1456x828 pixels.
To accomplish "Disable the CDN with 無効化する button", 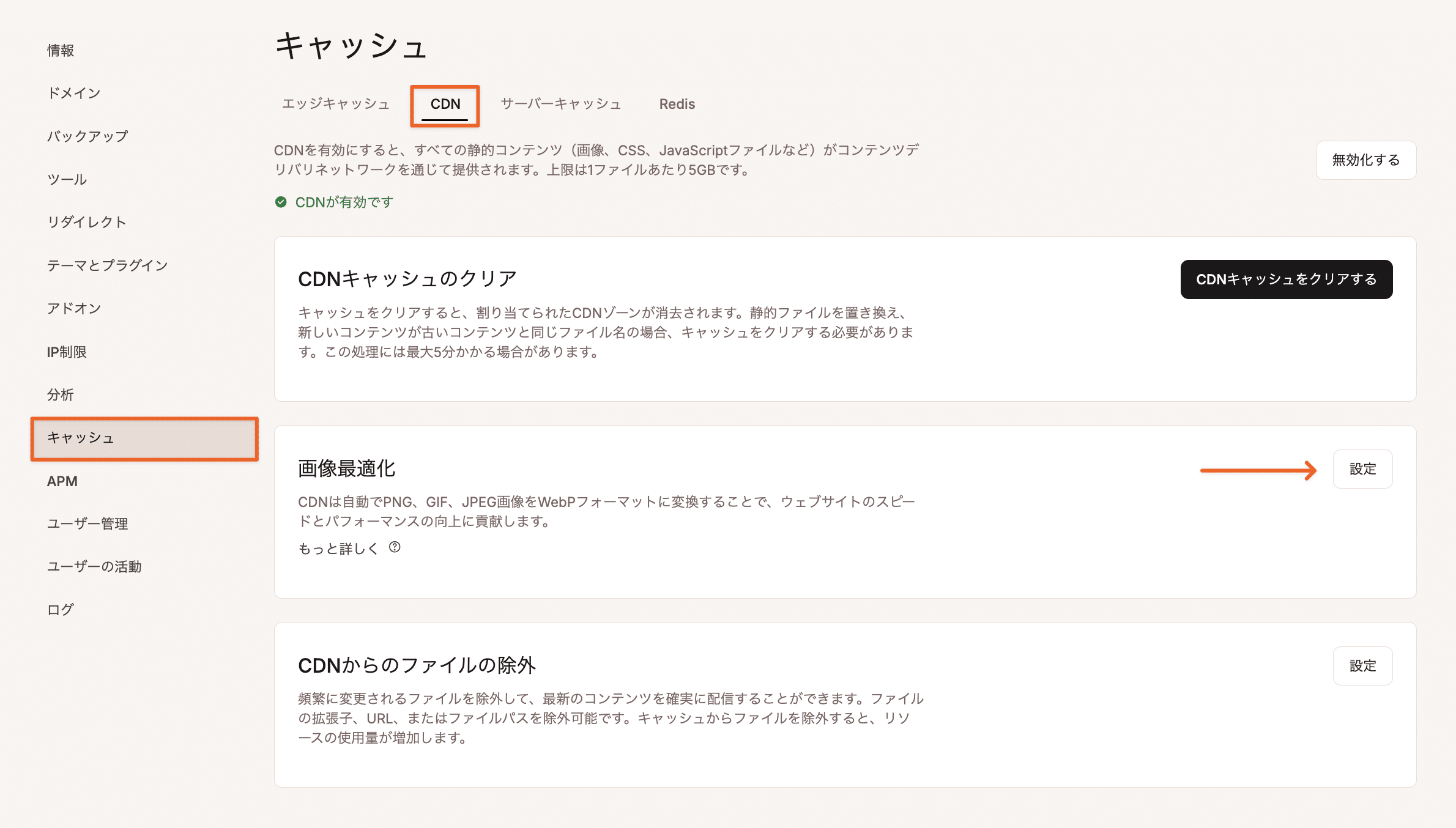I will pos(1365,160).
